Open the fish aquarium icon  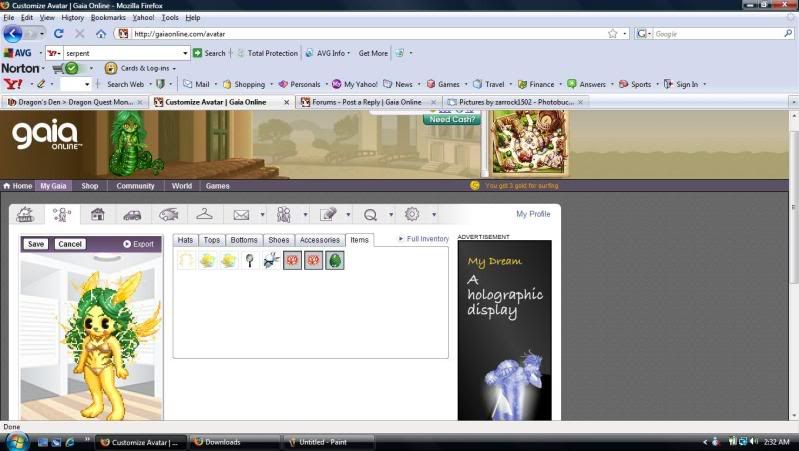(169, 215)
